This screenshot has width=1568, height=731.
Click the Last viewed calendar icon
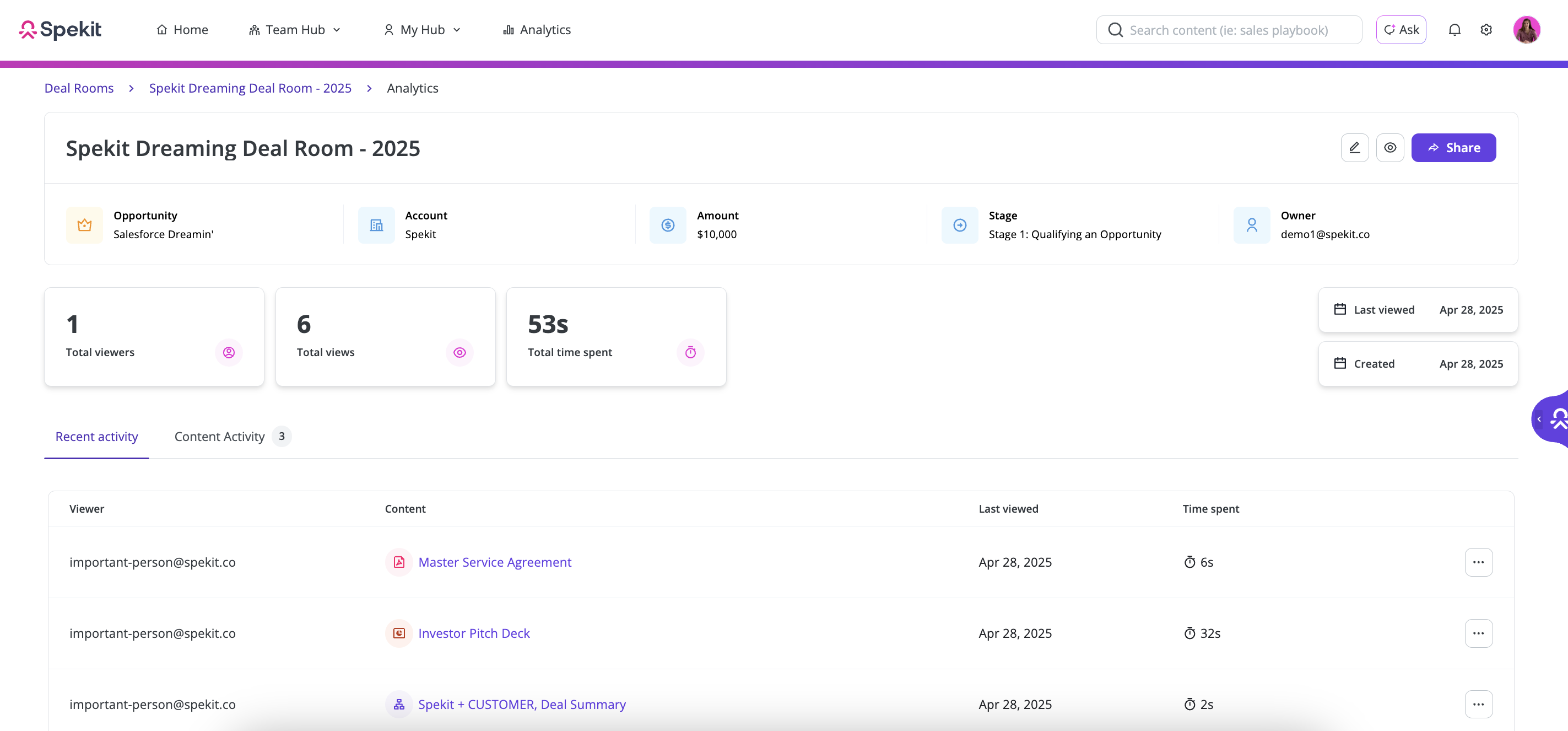[1340, 309]
